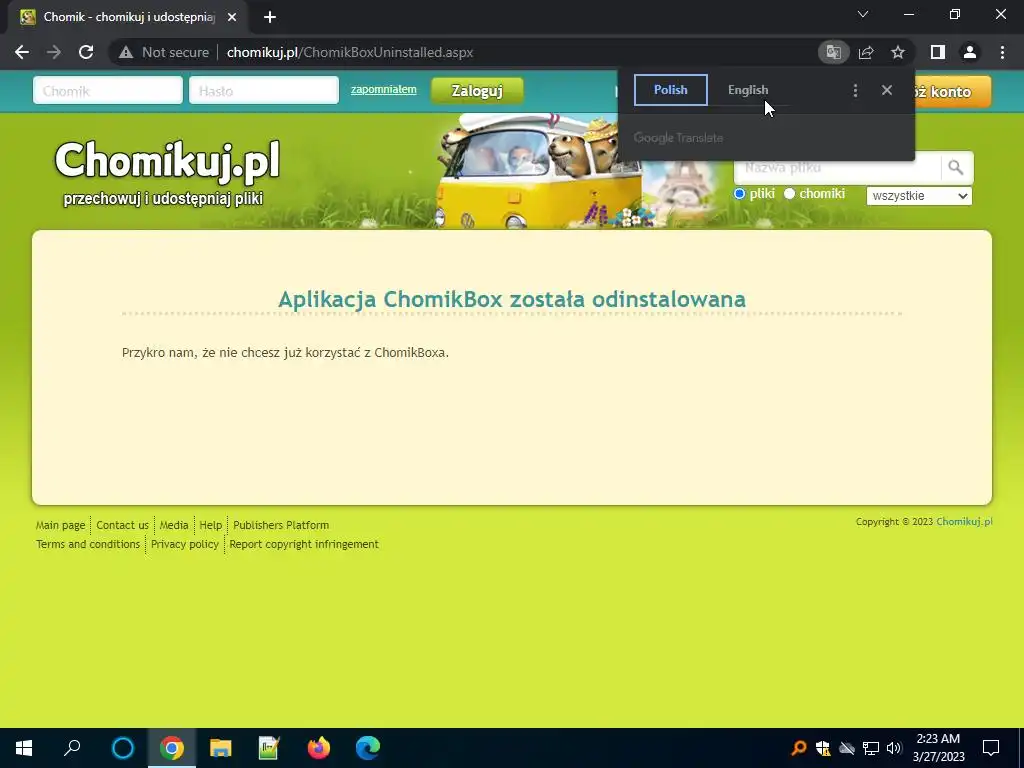Viewport: 1024px width, 768px height.
Task: Click the taskbar clock and date
Action: tap(938, 748)
